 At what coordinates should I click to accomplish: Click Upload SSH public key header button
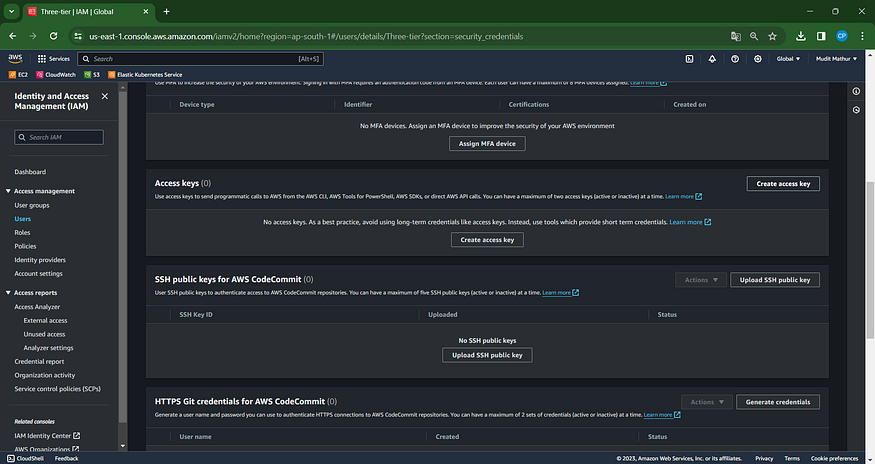[x=775, y=280]
